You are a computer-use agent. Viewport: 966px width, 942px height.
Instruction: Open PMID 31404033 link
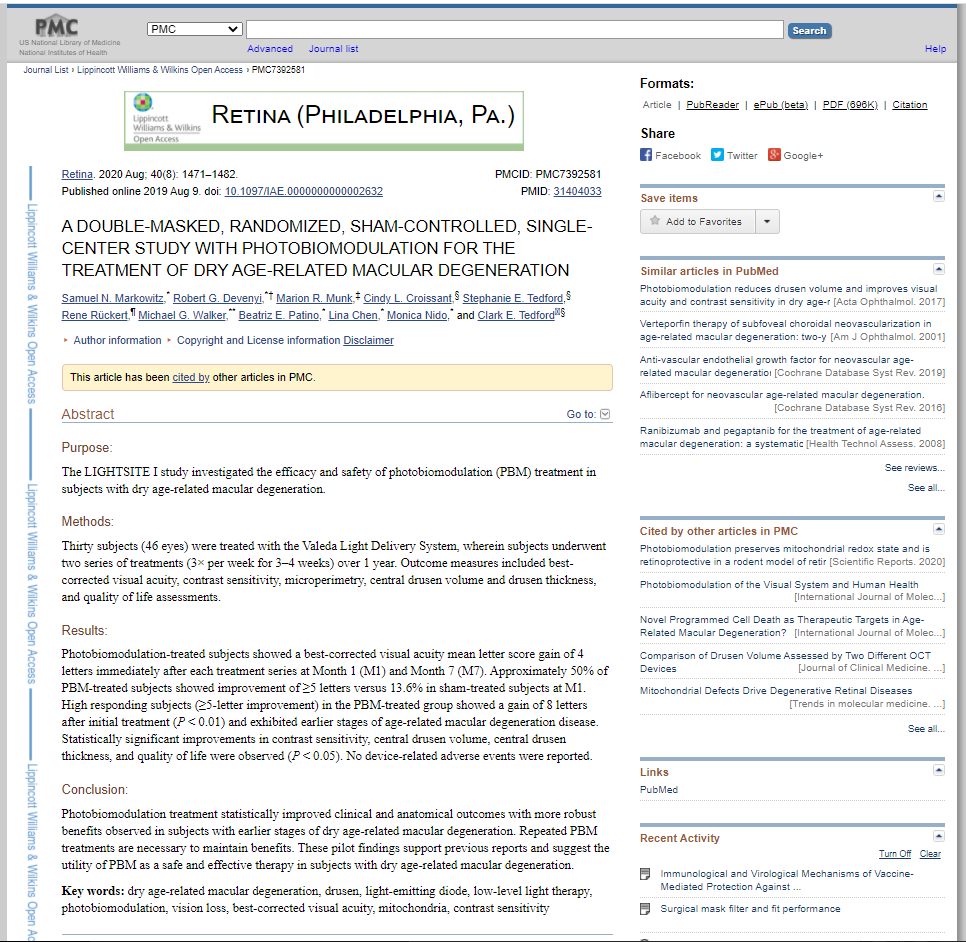click(x=577, y=191)
